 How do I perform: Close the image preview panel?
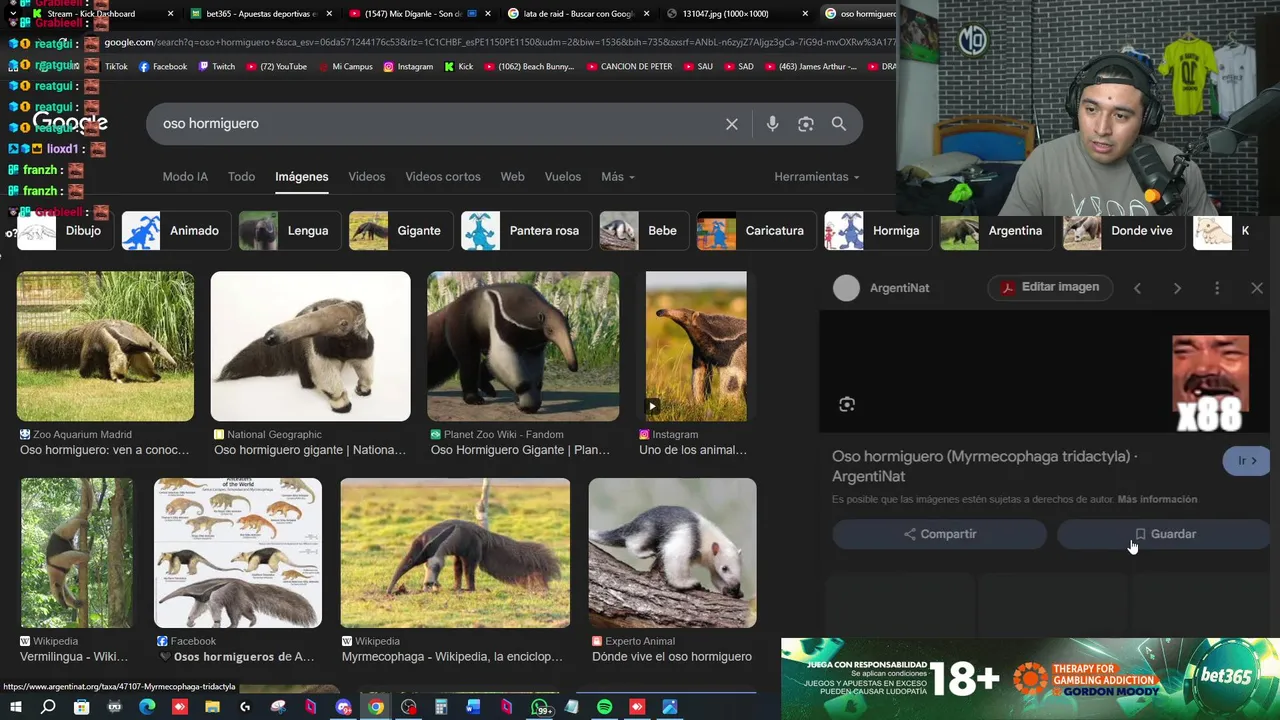pos(1257,288)
